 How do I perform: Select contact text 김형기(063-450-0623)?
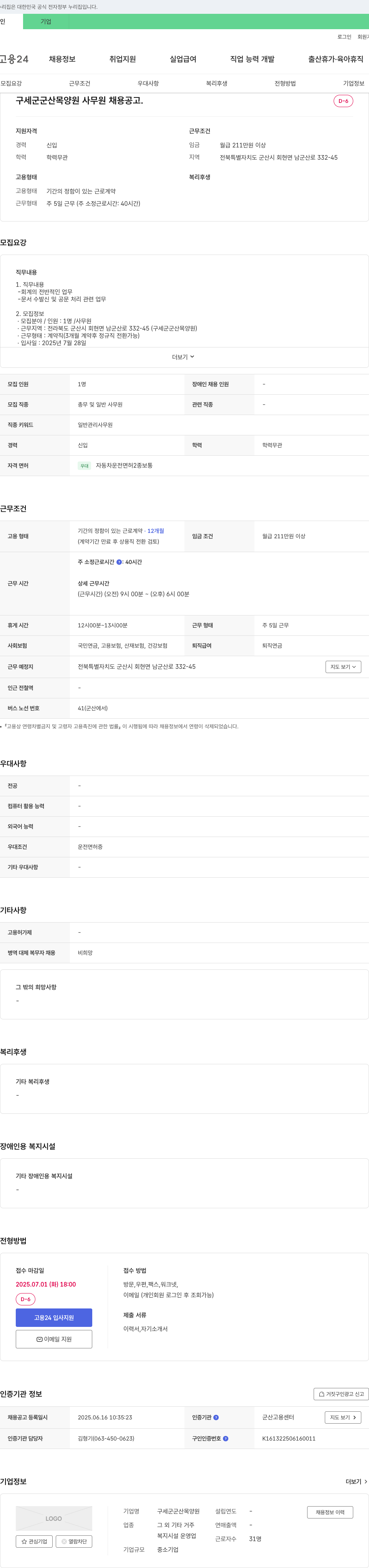pyautogui.click(x=106, y=1439)
